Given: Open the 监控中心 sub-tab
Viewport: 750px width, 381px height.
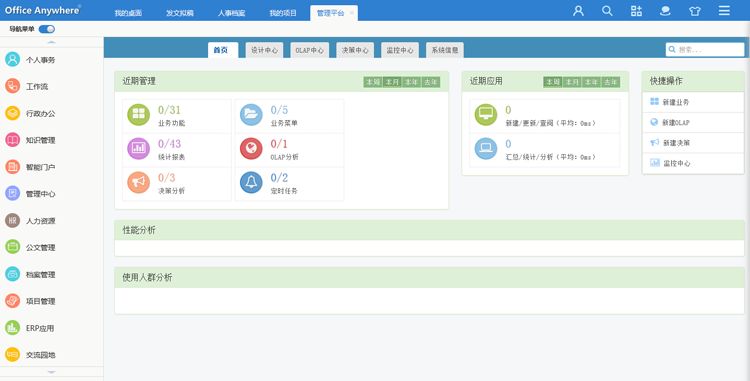Looking at the screenshot, I should point(400,50).
